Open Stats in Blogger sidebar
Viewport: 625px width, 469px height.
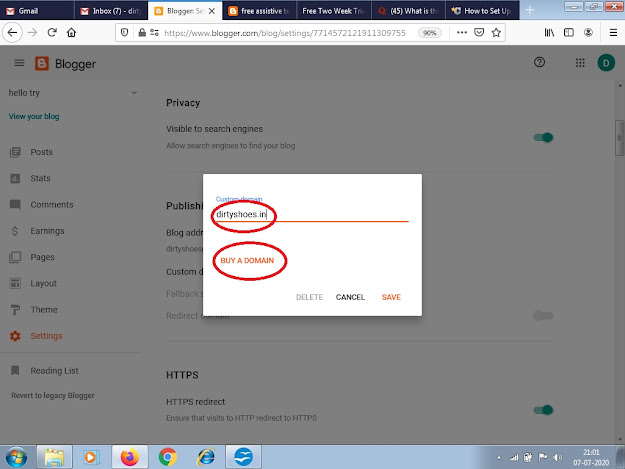pyautogui.click(x=40, y=178)
